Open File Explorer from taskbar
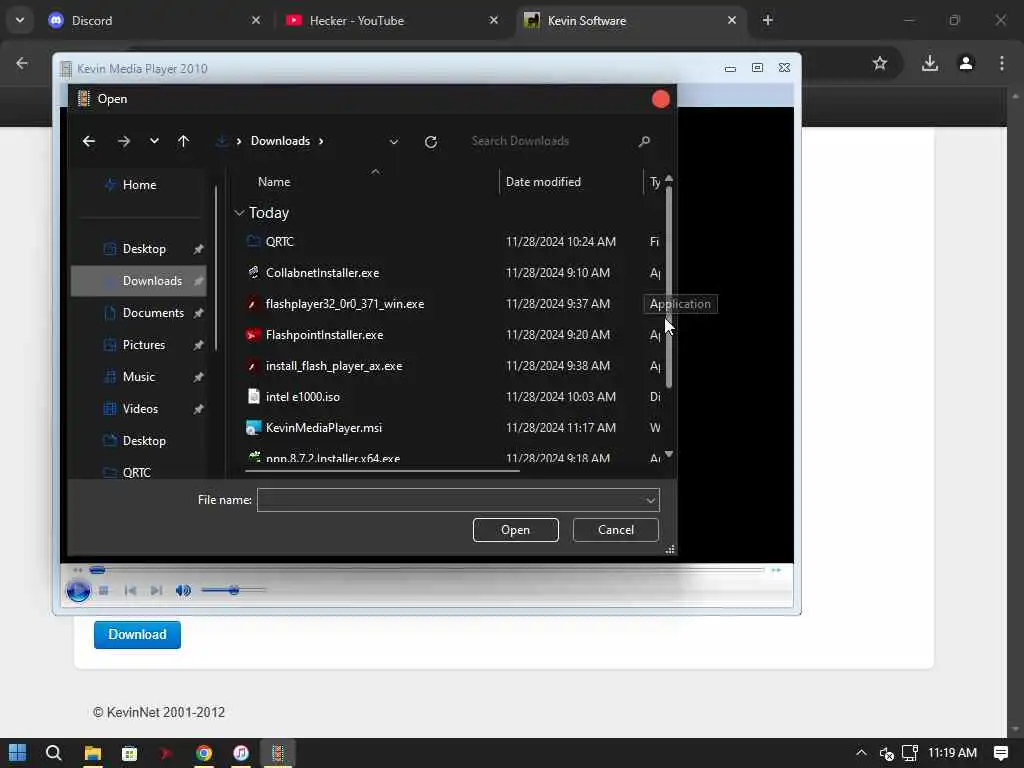This screenshot has height=768, width=1024. [x=93, y=753]
